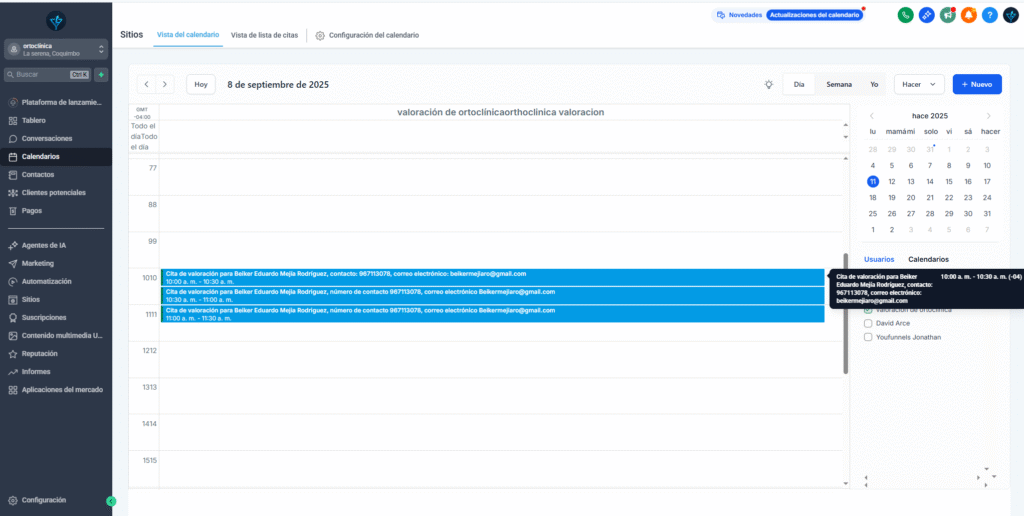Advance mini calendar to next month
Image resolution: width=1024 pixels, height=516 pixels.
pyautogui.click(x=989, y=116)
